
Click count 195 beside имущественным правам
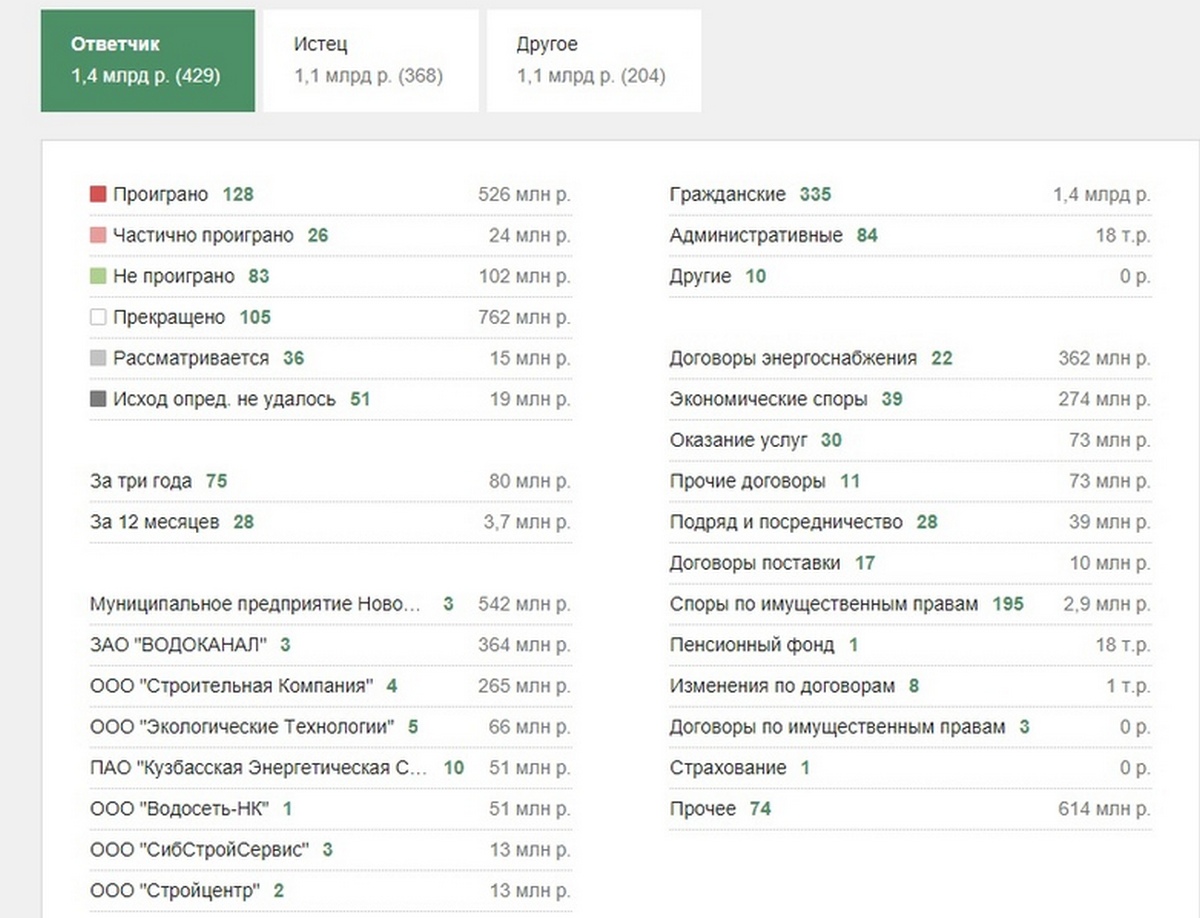1008,604
